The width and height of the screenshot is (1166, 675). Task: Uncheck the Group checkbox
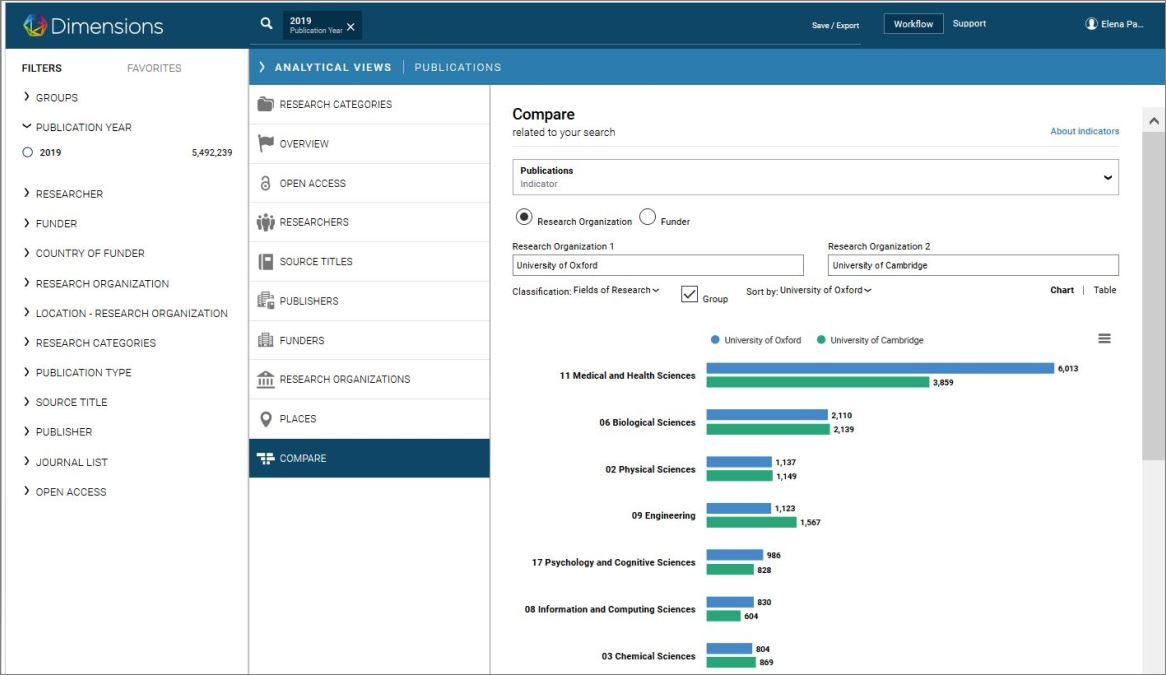coord(689,294)
